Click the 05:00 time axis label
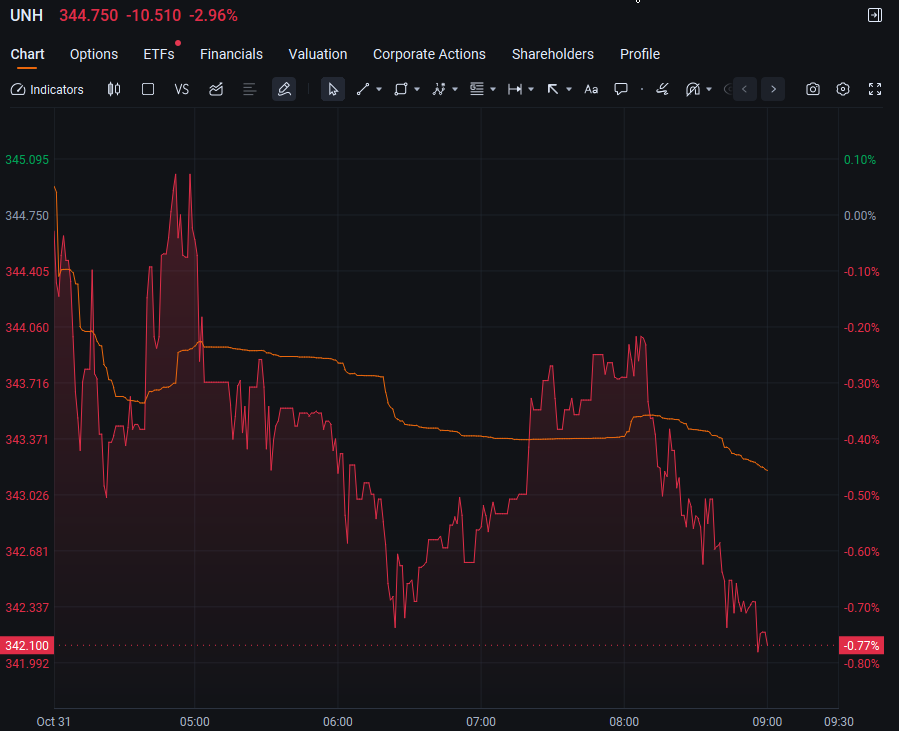899x731 pixels. (194, 722)
